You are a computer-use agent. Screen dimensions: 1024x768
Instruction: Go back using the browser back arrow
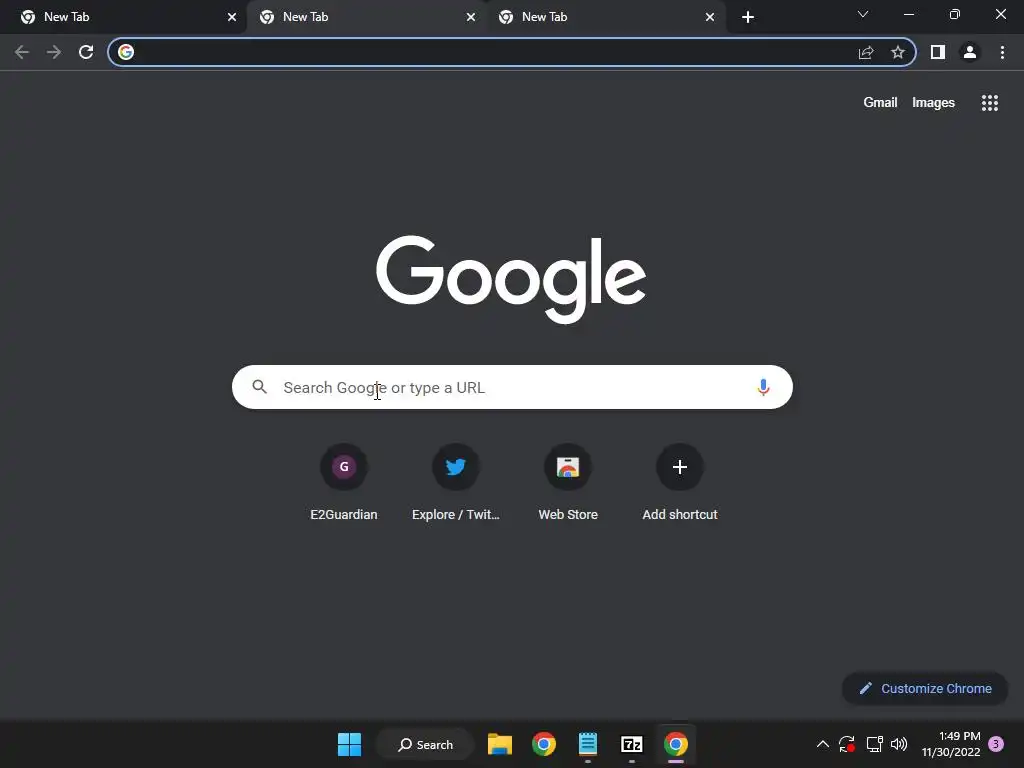22,52
